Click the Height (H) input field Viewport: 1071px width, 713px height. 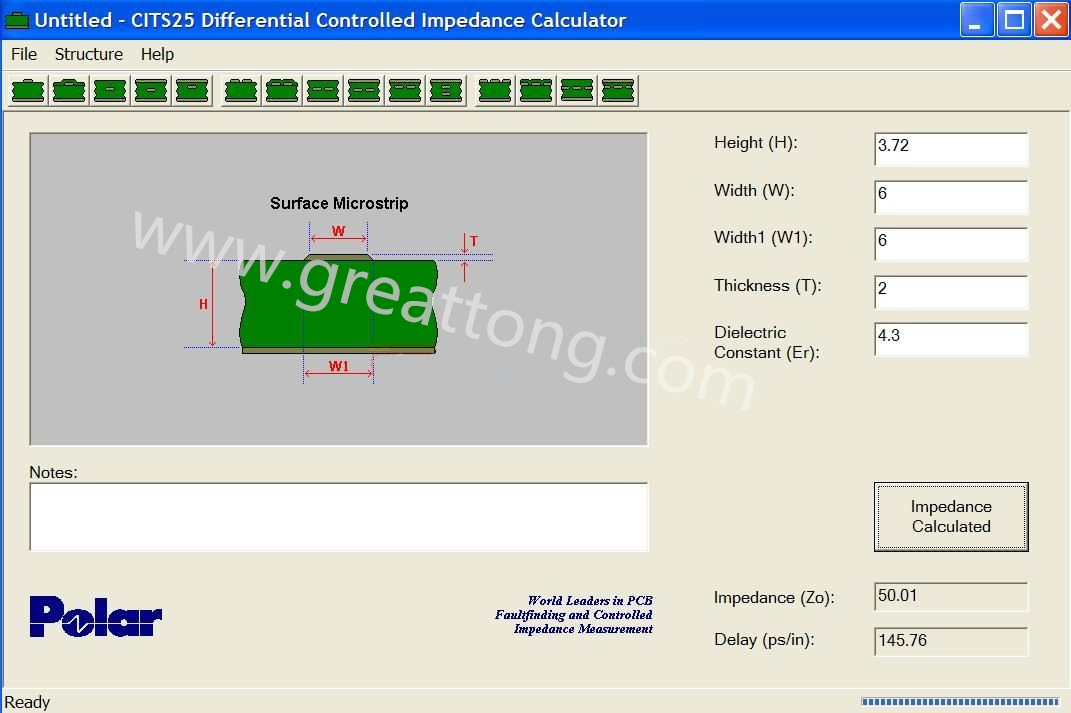(x=950, y=148)
